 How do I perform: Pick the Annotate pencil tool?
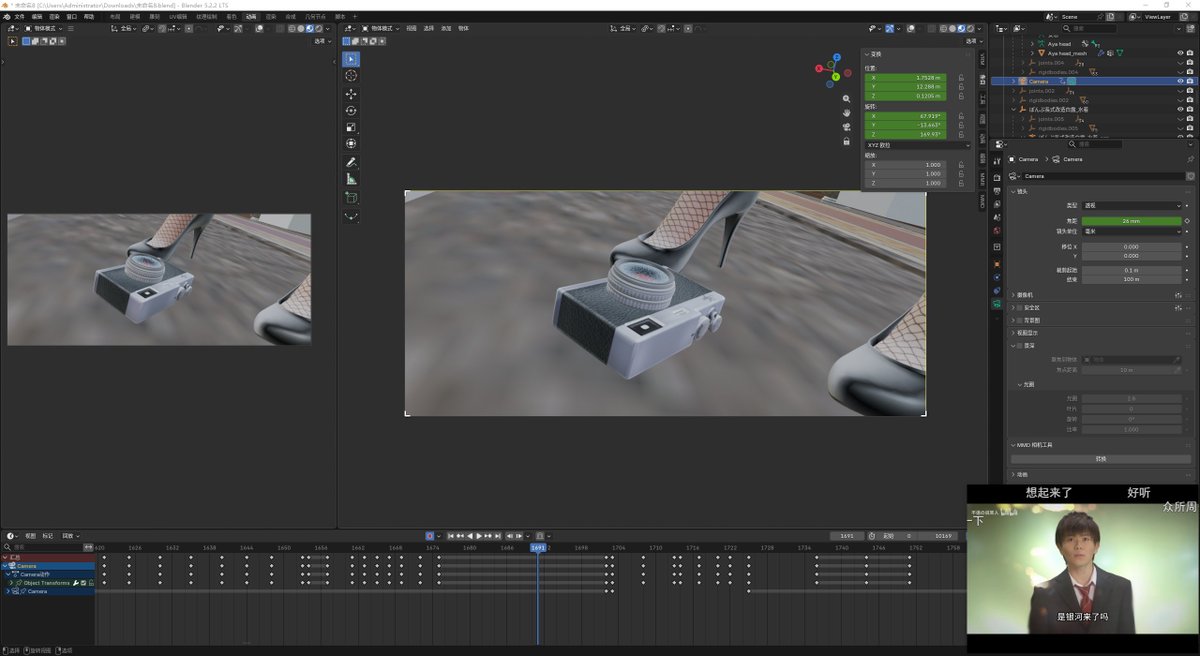tap(351, 162)
